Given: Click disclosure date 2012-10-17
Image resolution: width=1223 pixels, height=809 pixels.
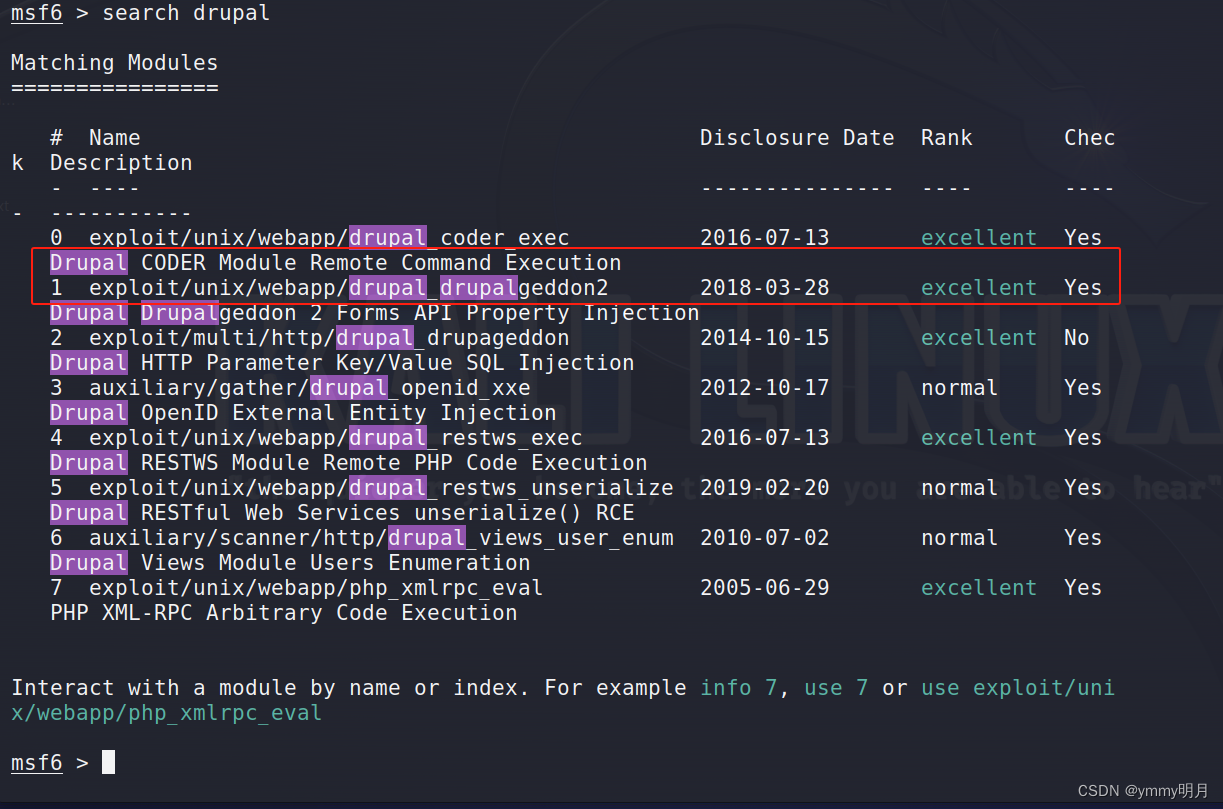Looking at the screenshot, I should [x=765, y=388].
